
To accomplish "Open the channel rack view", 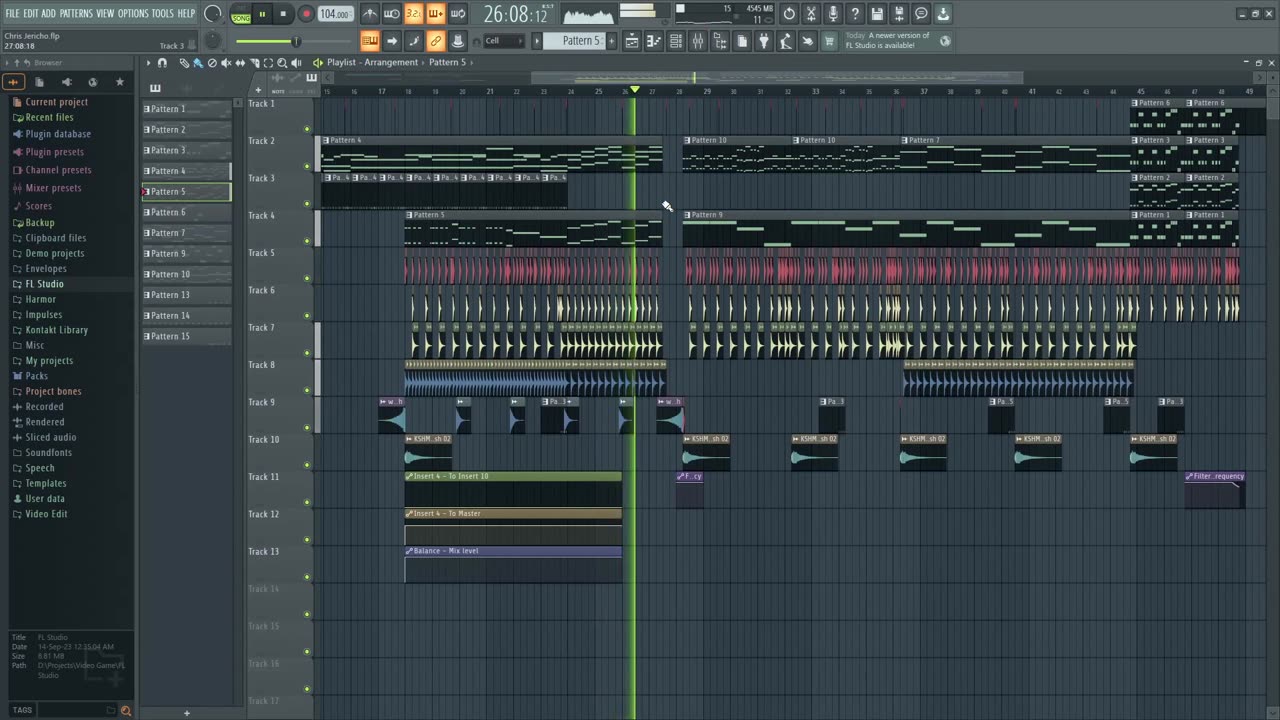I will pyautogui.click(x=676, y=41).
